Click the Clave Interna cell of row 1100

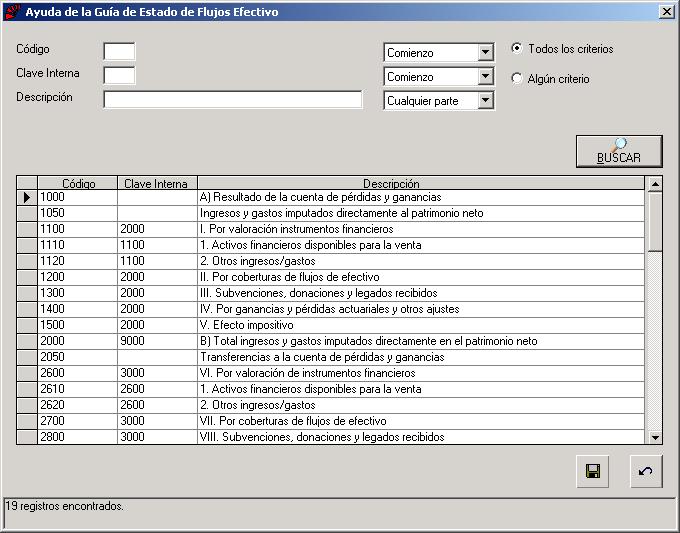(157, 229)
